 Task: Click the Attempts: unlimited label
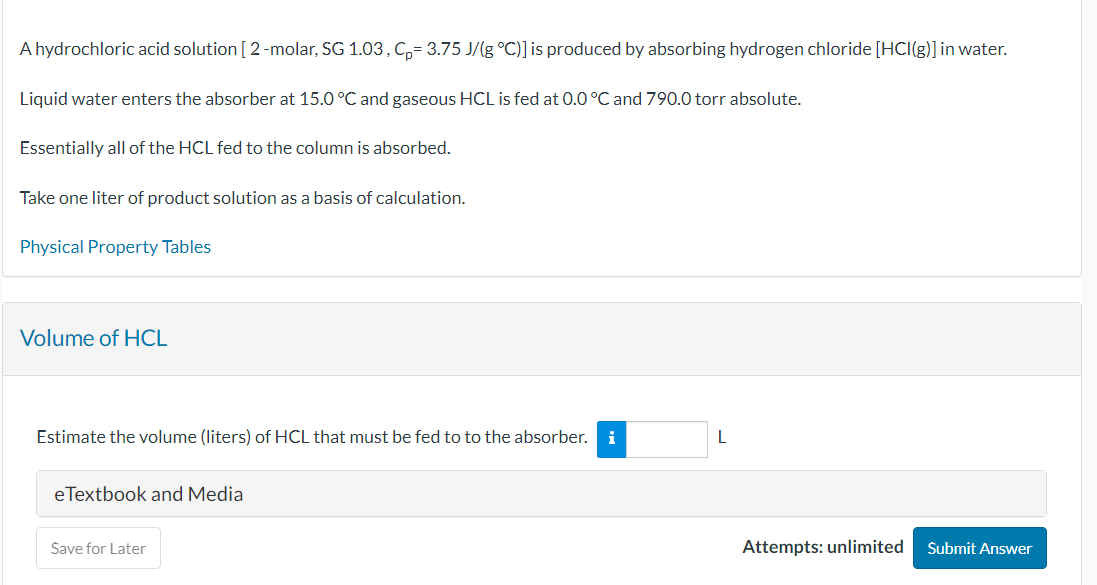click(x=822, y=546)
